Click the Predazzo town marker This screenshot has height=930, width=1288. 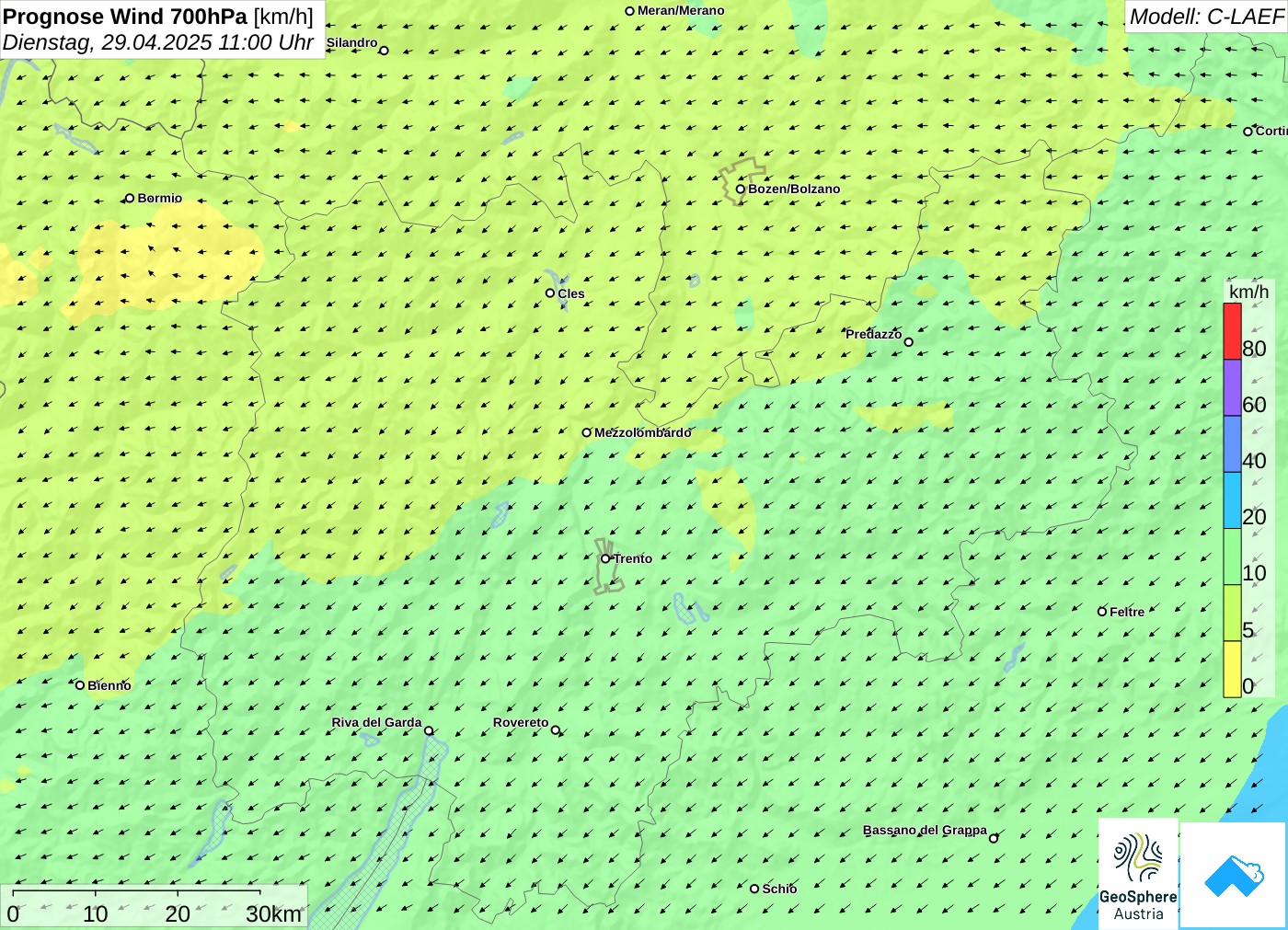[x=909, y=342]
